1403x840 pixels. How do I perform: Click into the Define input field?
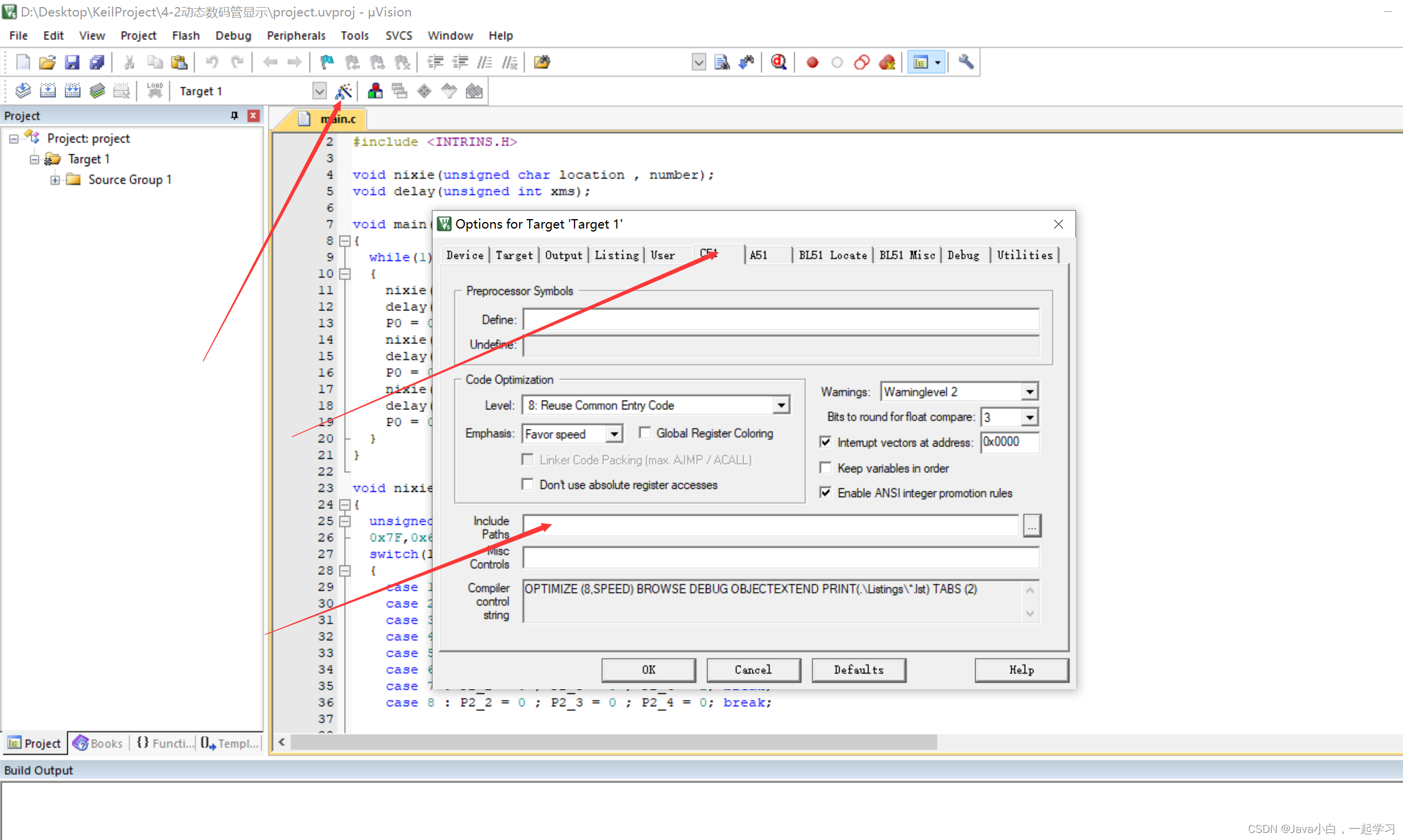[781, 319]
